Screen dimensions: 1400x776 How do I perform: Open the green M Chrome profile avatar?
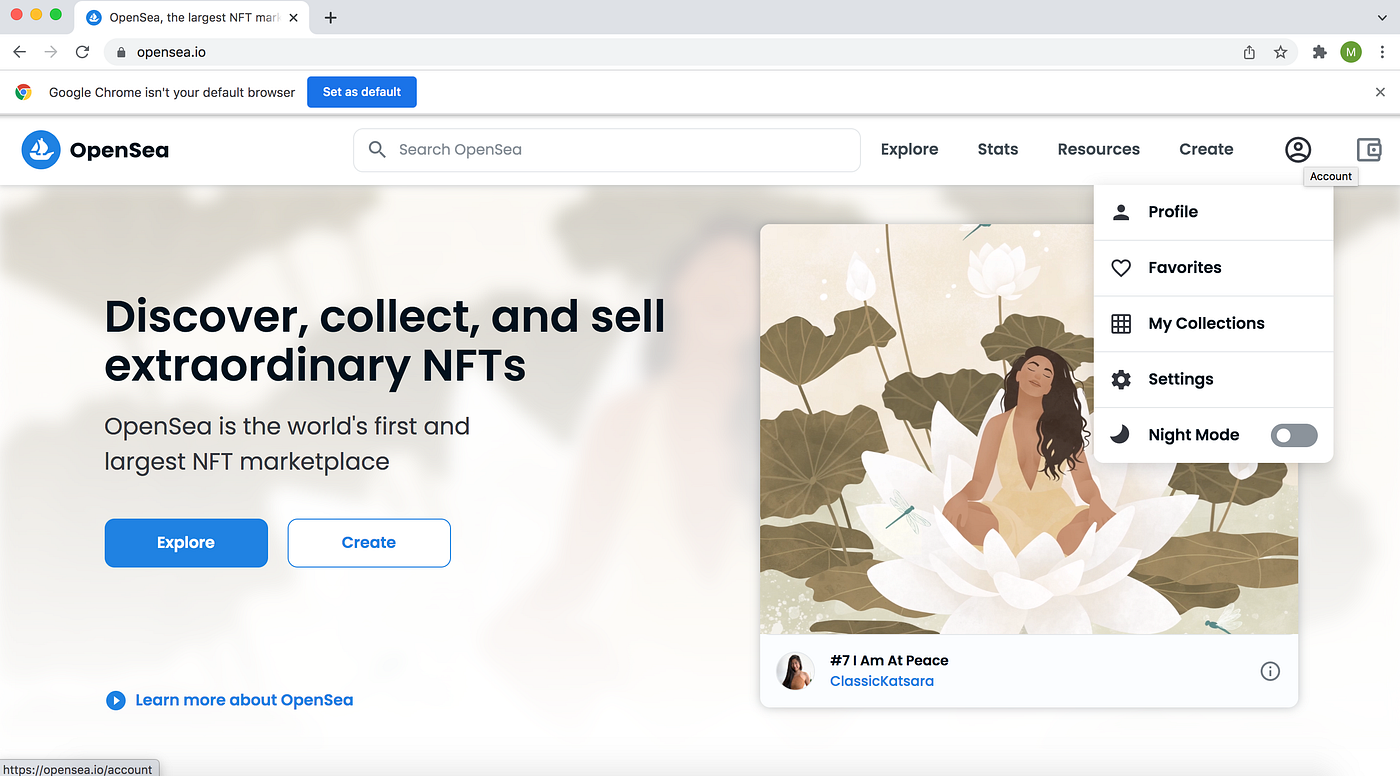pyautogui.click(x=1351, y=52)
